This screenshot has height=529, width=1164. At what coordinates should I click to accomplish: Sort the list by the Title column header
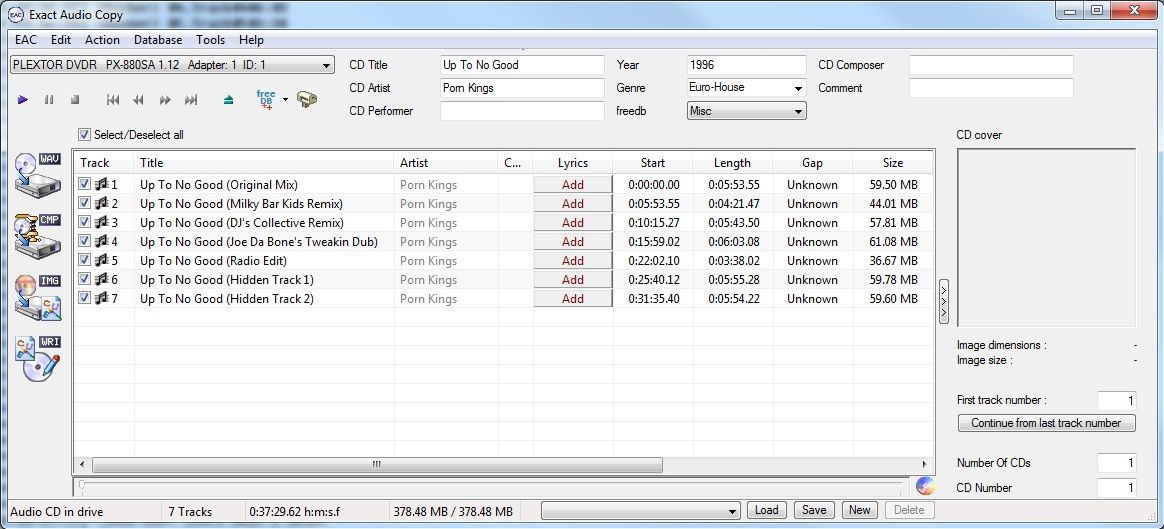[264, 163]
